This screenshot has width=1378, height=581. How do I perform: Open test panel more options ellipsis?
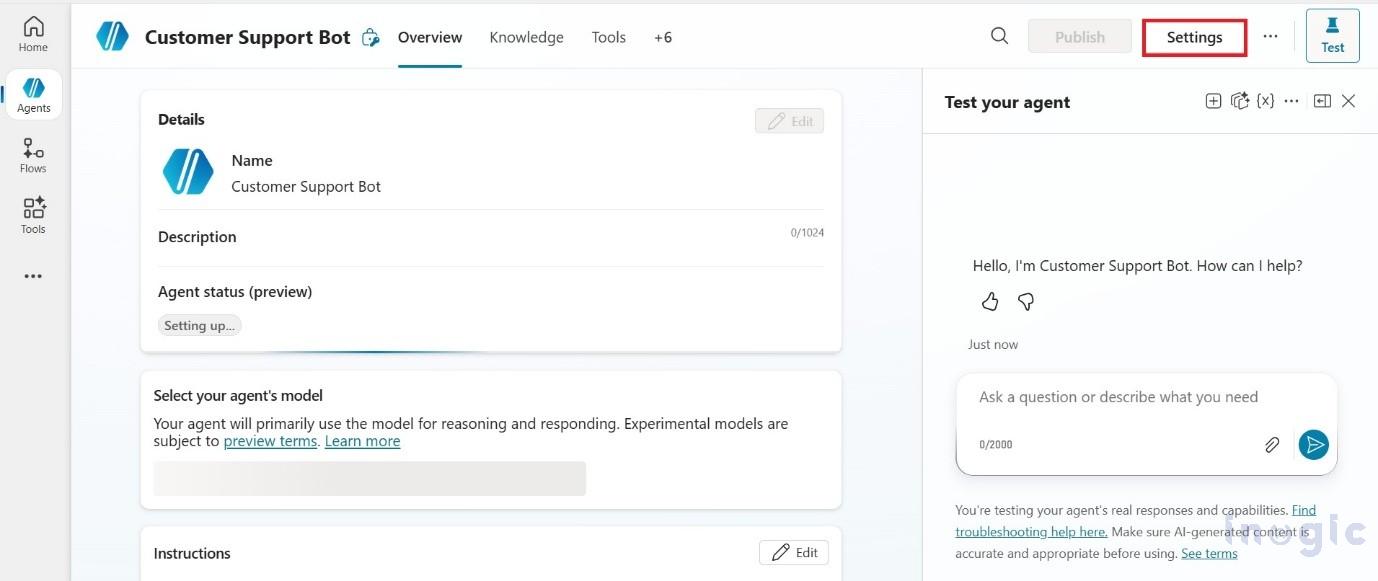pos(1291,101)
